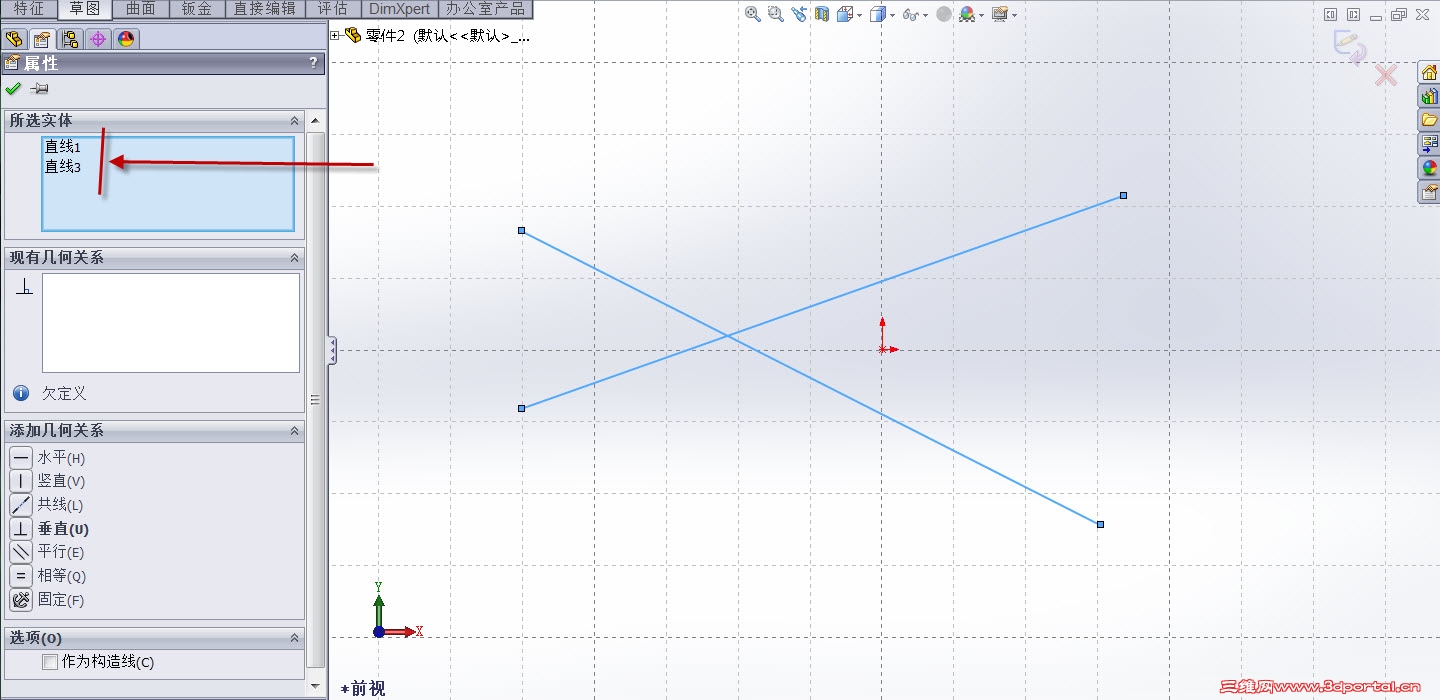Select 直线1 in selected entities list
This screenshot has width=1440, height=700.
point(63,147)
